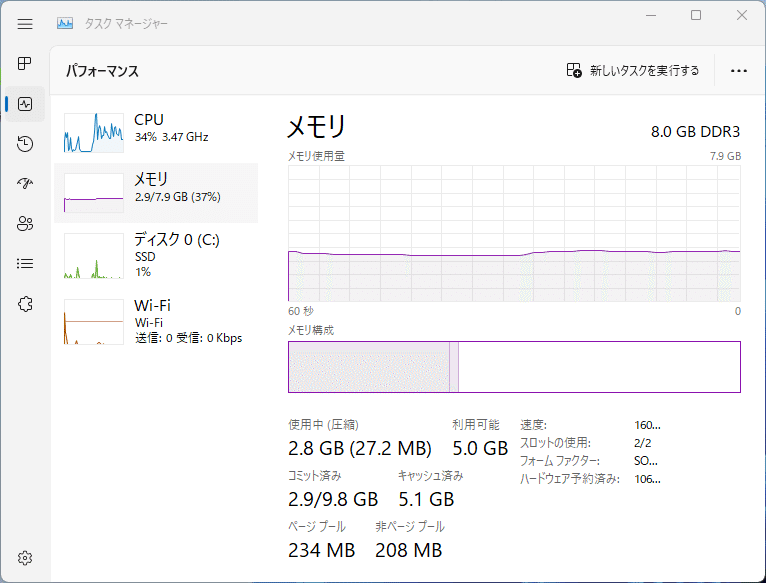The image size is (766, 583).
Task: Click the ディスク 0 mini graph thumbnail
Action: coord(93,256)
